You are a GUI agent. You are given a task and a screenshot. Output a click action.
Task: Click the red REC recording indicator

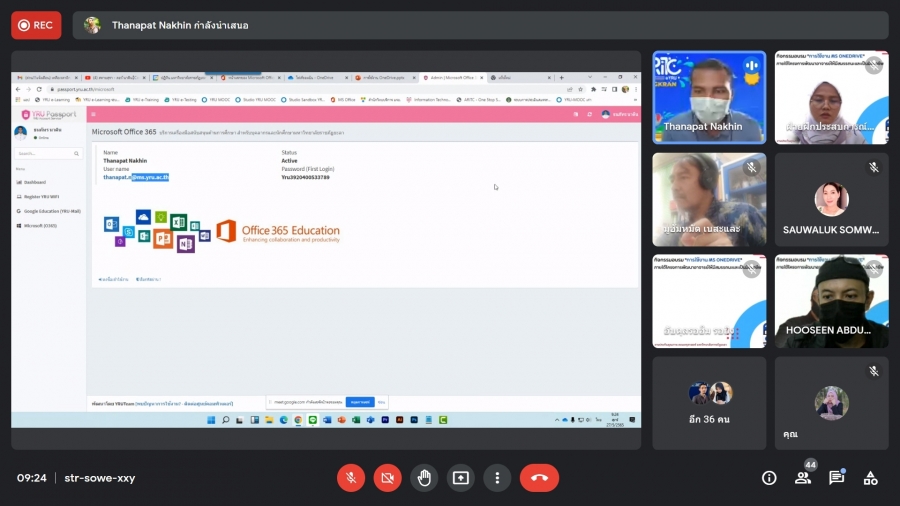[36, 25]
